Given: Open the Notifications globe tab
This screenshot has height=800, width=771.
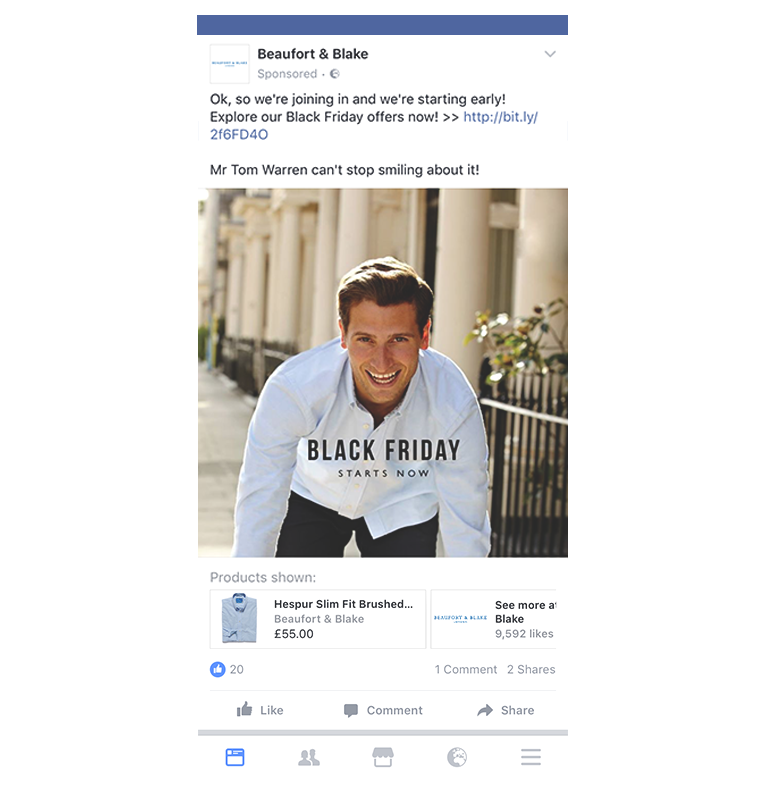Looking at the screenshot, I should (457, 757).
